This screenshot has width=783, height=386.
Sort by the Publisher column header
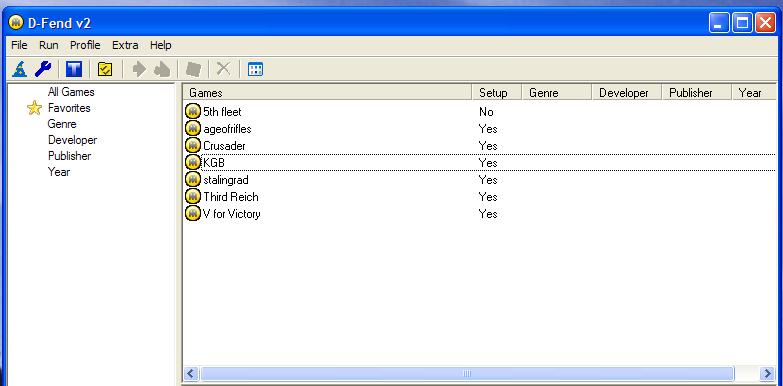pyautogui.click(x=697, y=93)
